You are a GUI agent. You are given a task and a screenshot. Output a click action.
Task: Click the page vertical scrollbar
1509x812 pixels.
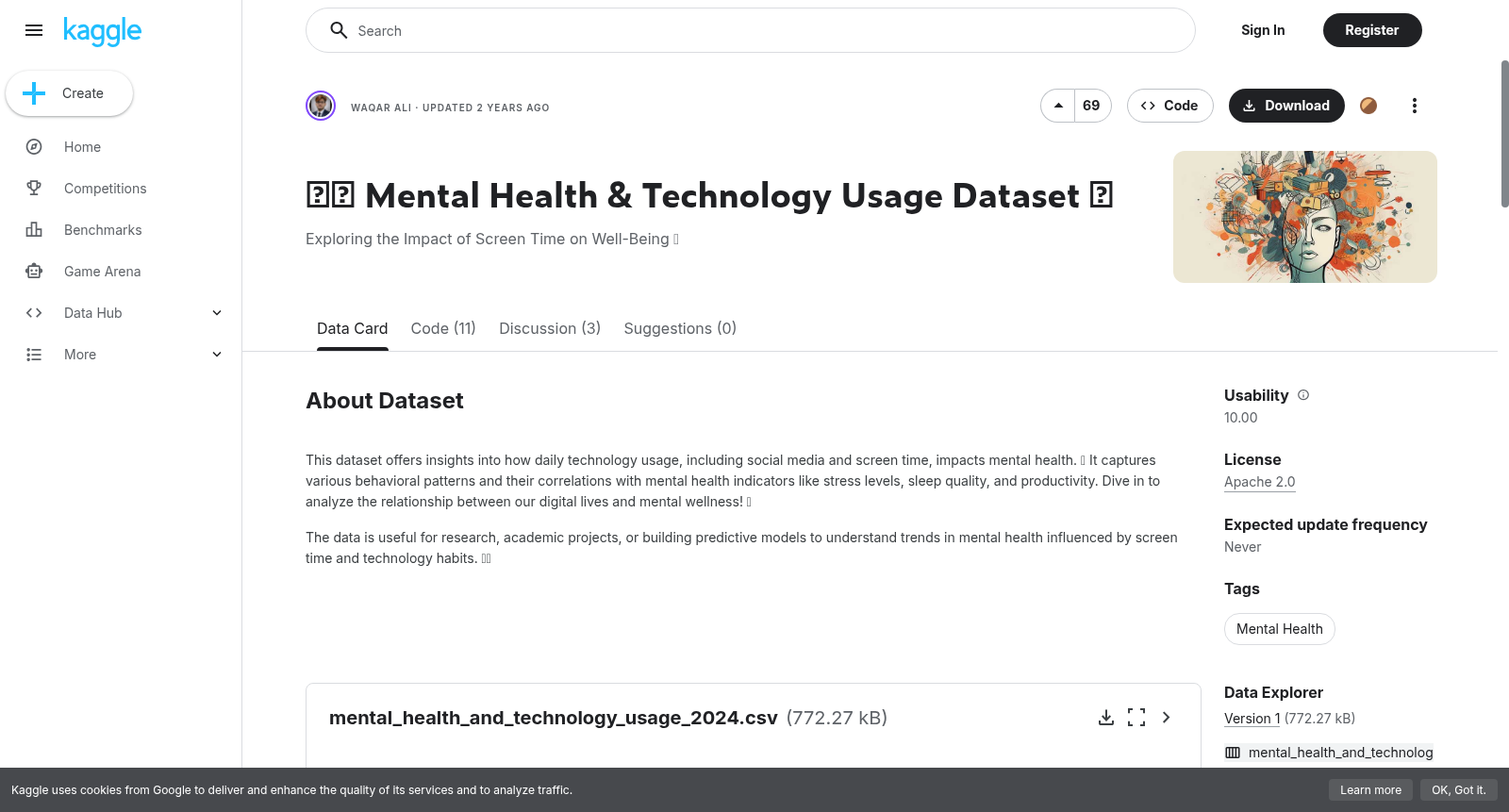pos(1504,134)
